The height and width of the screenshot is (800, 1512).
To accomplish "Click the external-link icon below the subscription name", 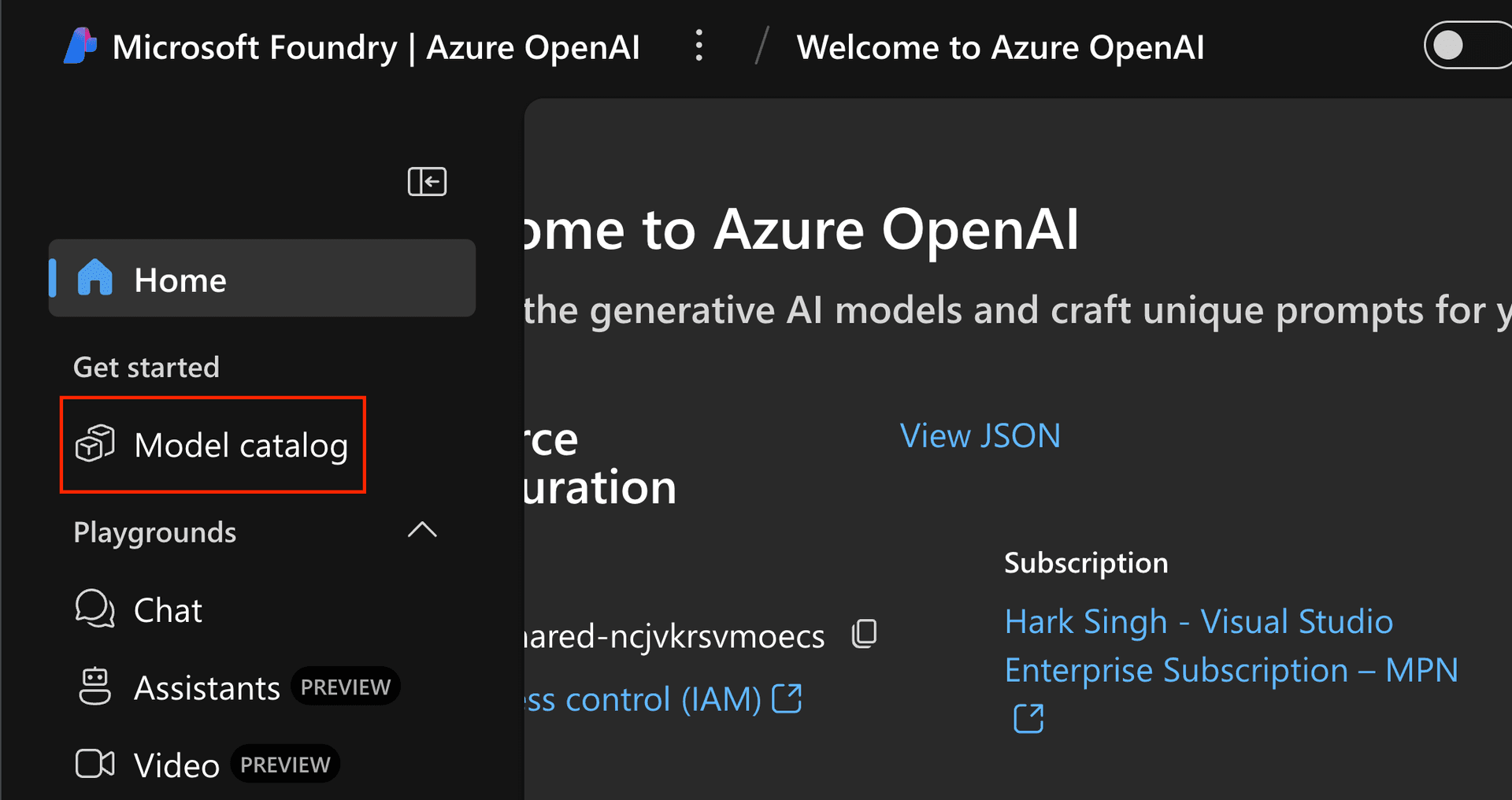I will (1028, 718).
